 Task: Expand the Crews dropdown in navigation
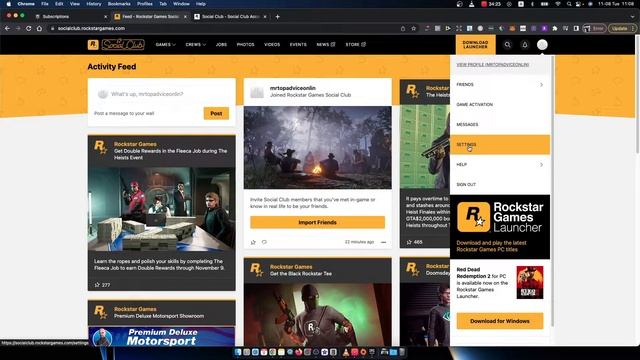pyautogui.click(x=196, y=44)
